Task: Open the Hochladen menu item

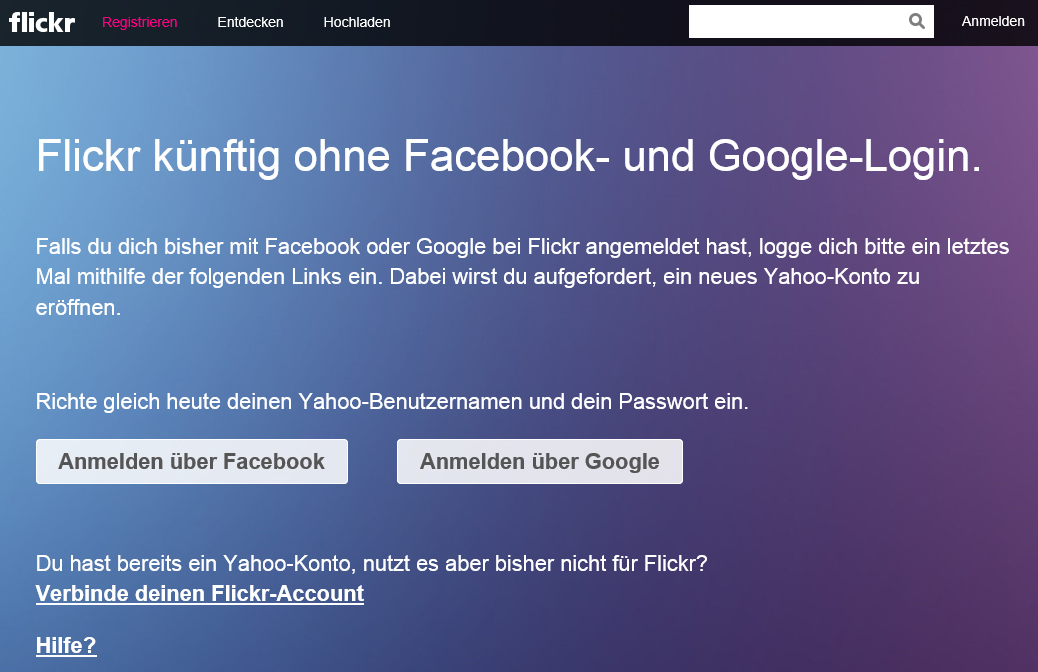Action: point(357,22)
